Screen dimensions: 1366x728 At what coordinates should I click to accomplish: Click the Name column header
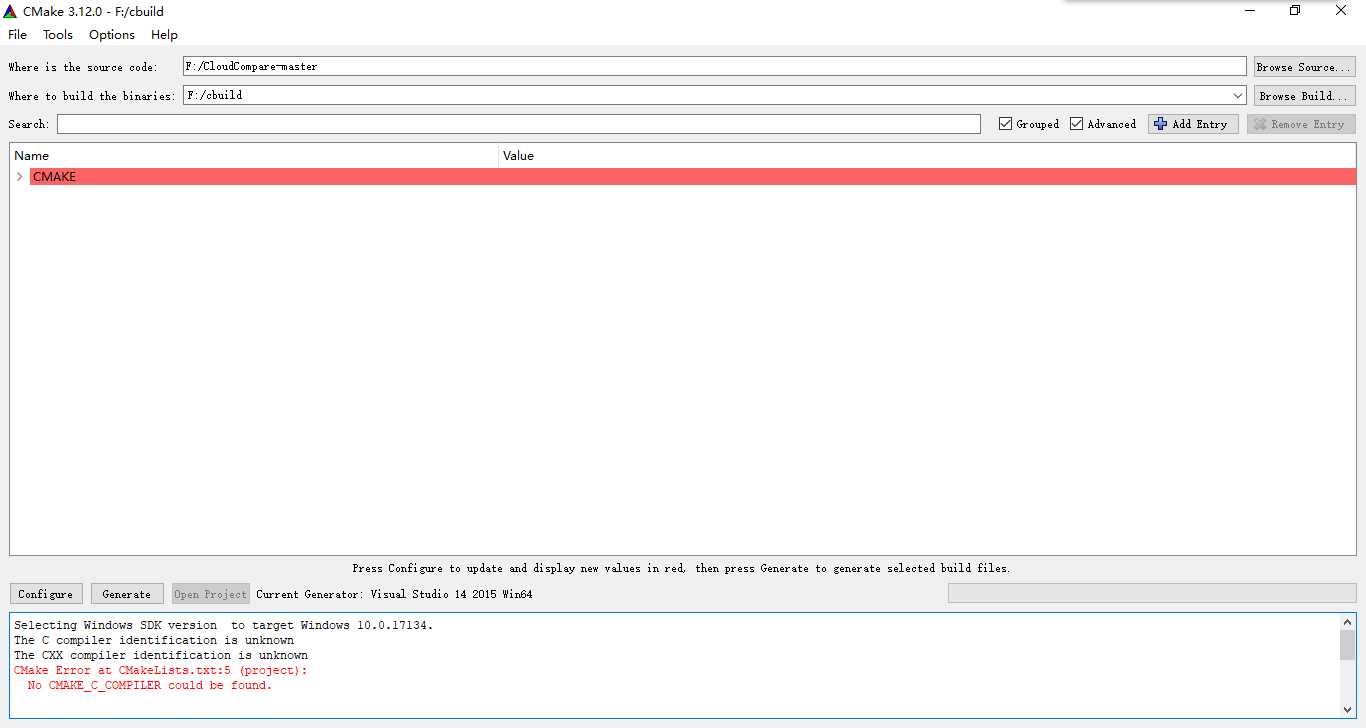pos(254,155)
